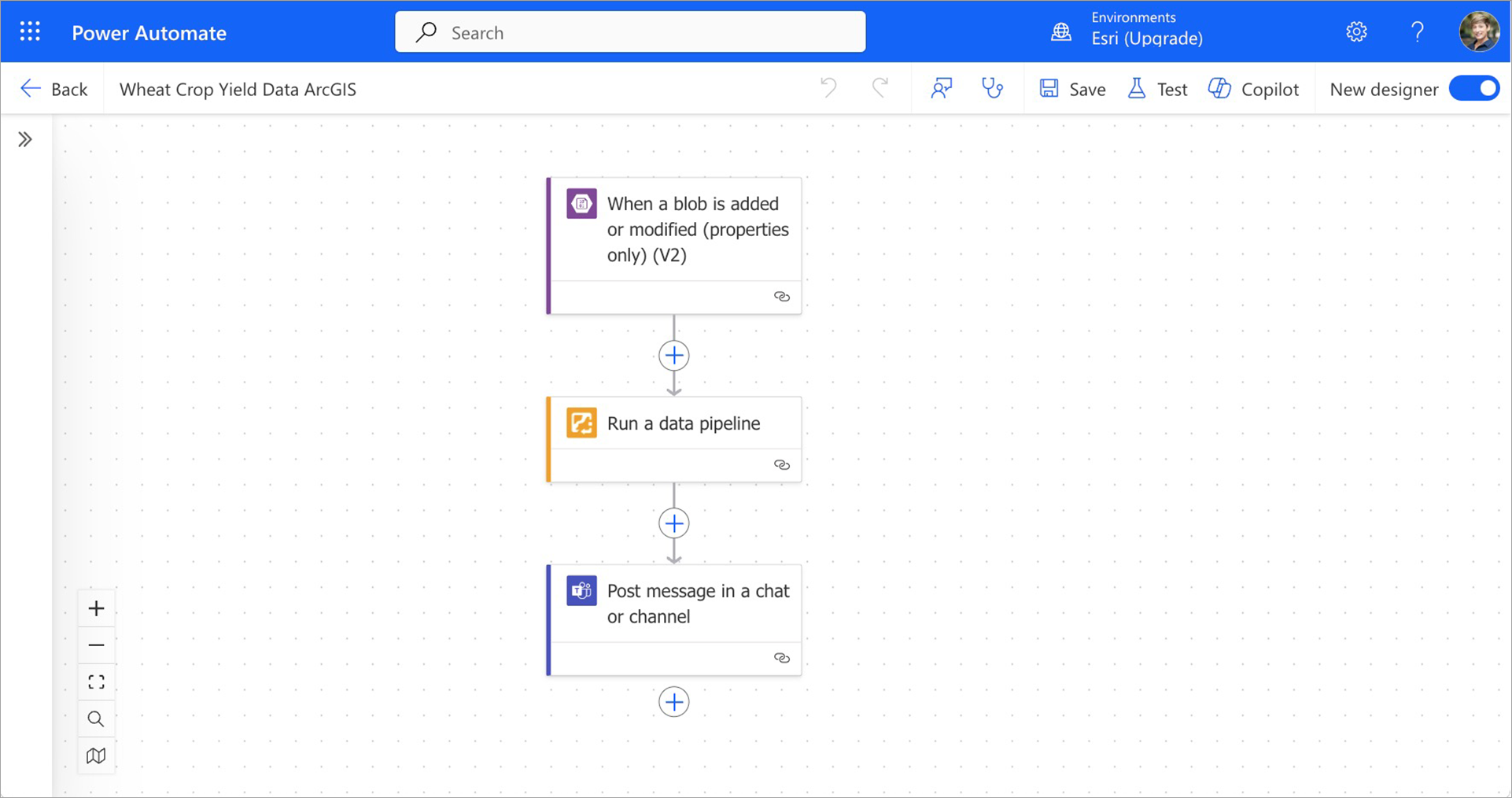The height and width of the screenshot is (798, 1512).
Task: Open canvas search tool
Action: 96,719
